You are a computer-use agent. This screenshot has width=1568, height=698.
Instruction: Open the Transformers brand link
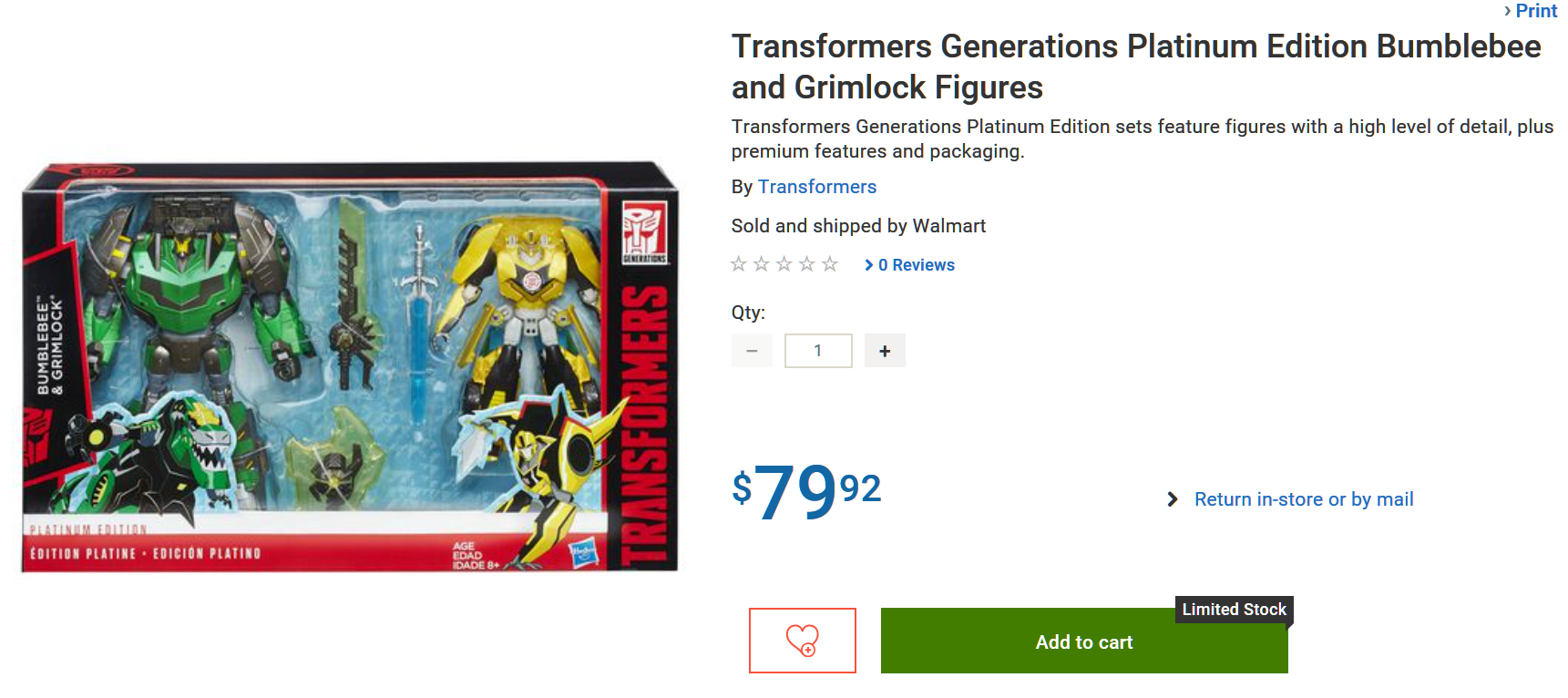816,187
